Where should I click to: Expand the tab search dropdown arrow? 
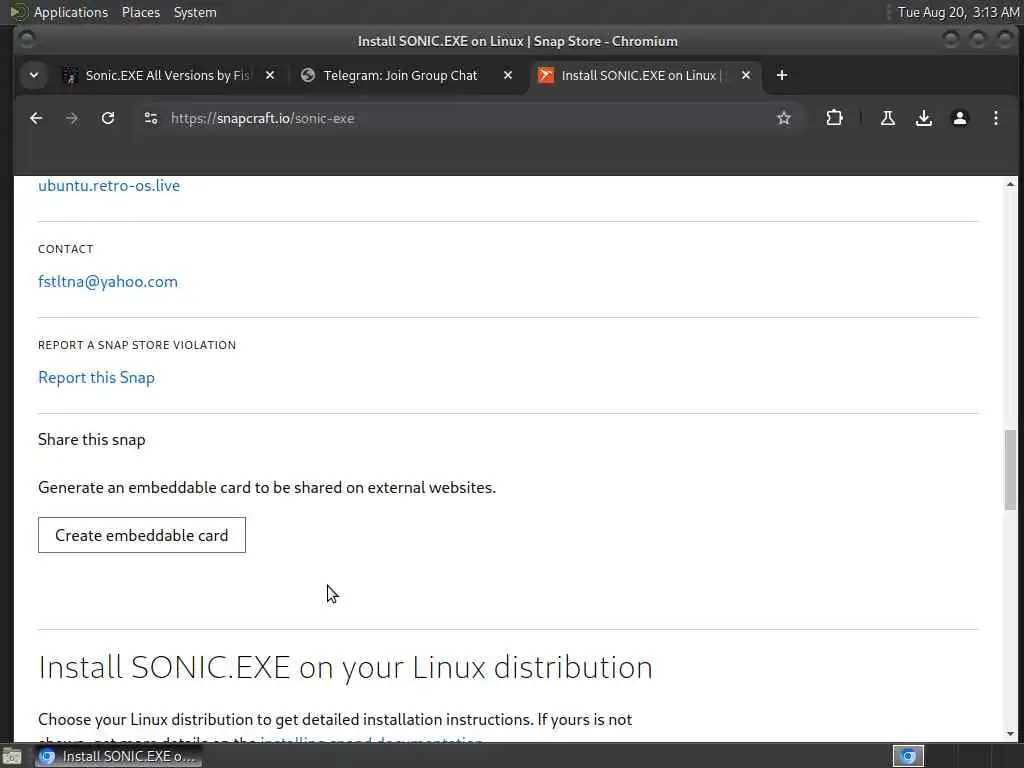pyautogui.click(x=34, y=75)
